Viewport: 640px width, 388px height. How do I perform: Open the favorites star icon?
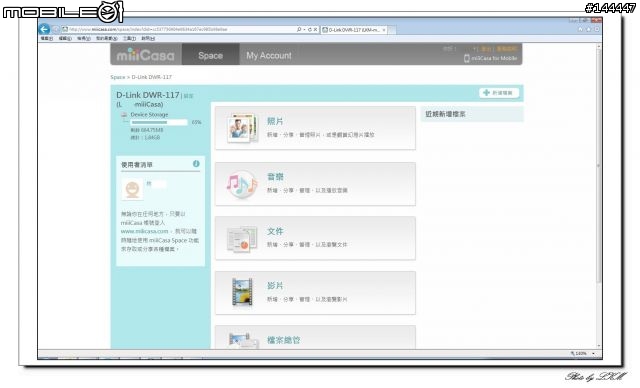[x=588, y=29]
